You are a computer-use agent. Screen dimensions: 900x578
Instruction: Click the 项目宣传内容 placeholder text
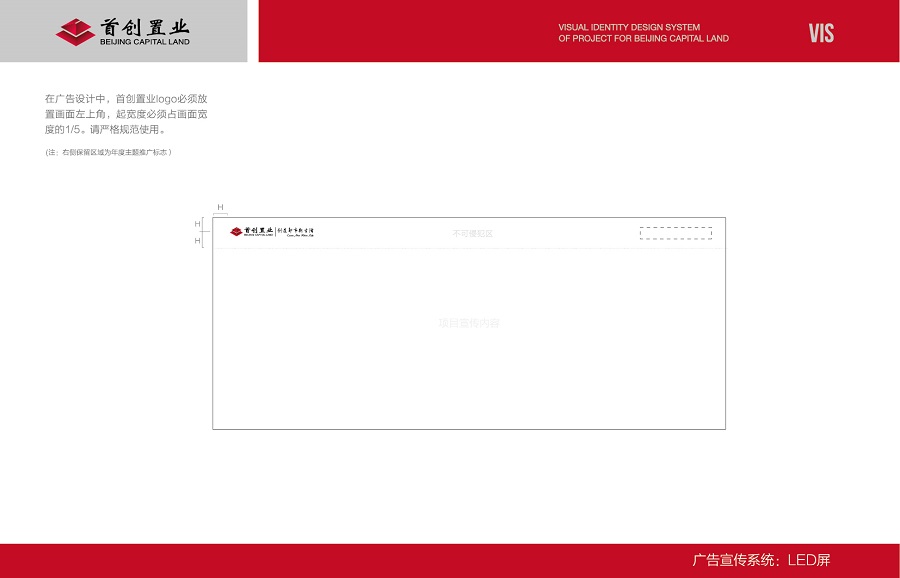tap(469, 323)
